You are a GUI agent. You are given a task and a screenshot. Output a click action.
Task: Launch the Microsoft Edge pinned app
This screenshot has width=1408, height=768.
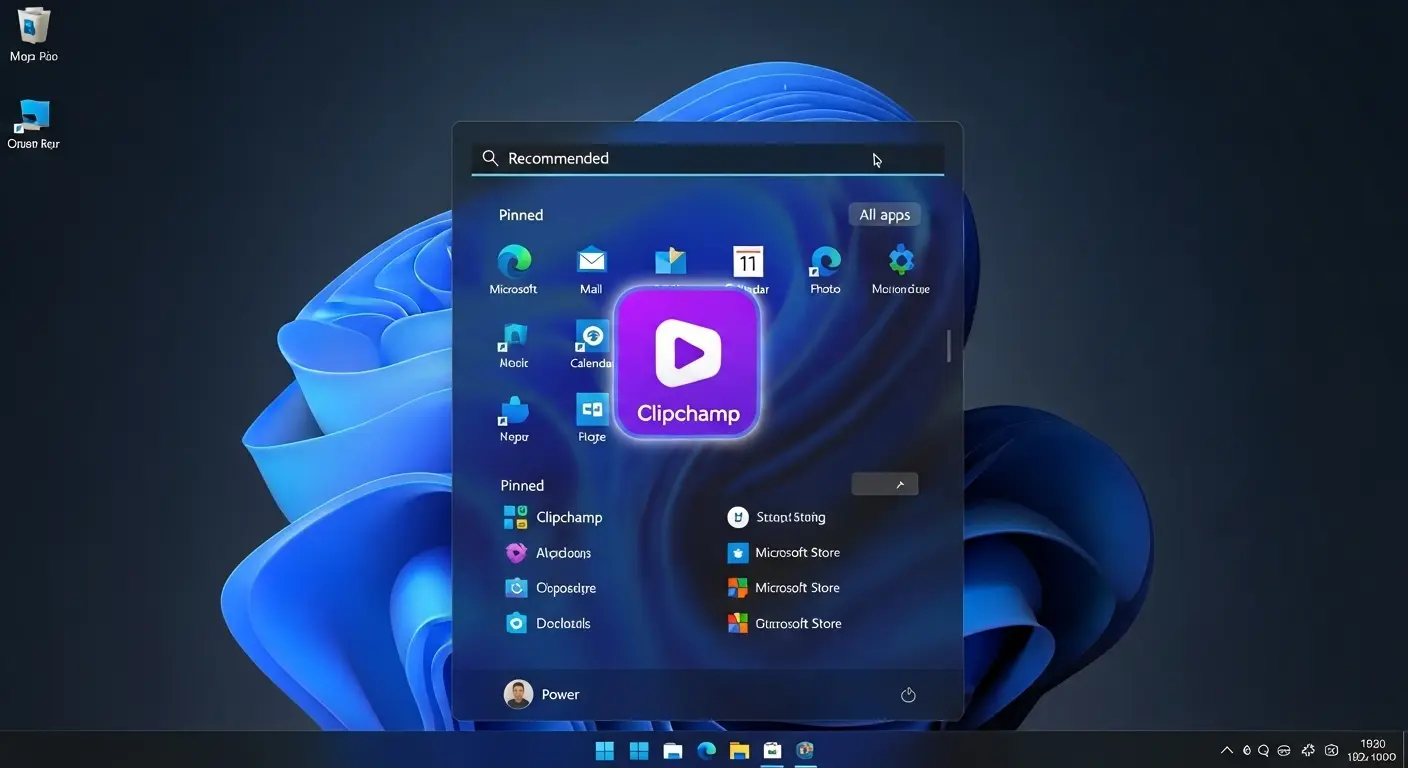click(514, 270)
